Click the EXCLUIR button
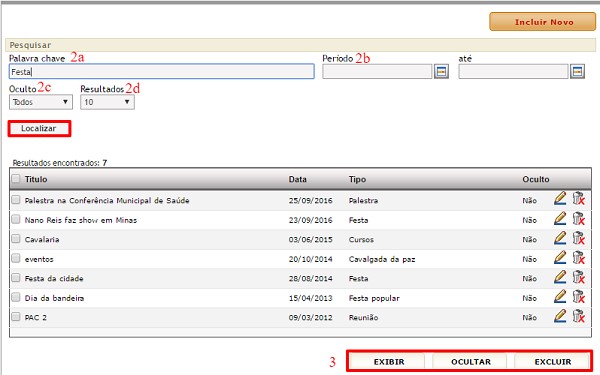Screen dimensions: 600x375 (553, 362)
